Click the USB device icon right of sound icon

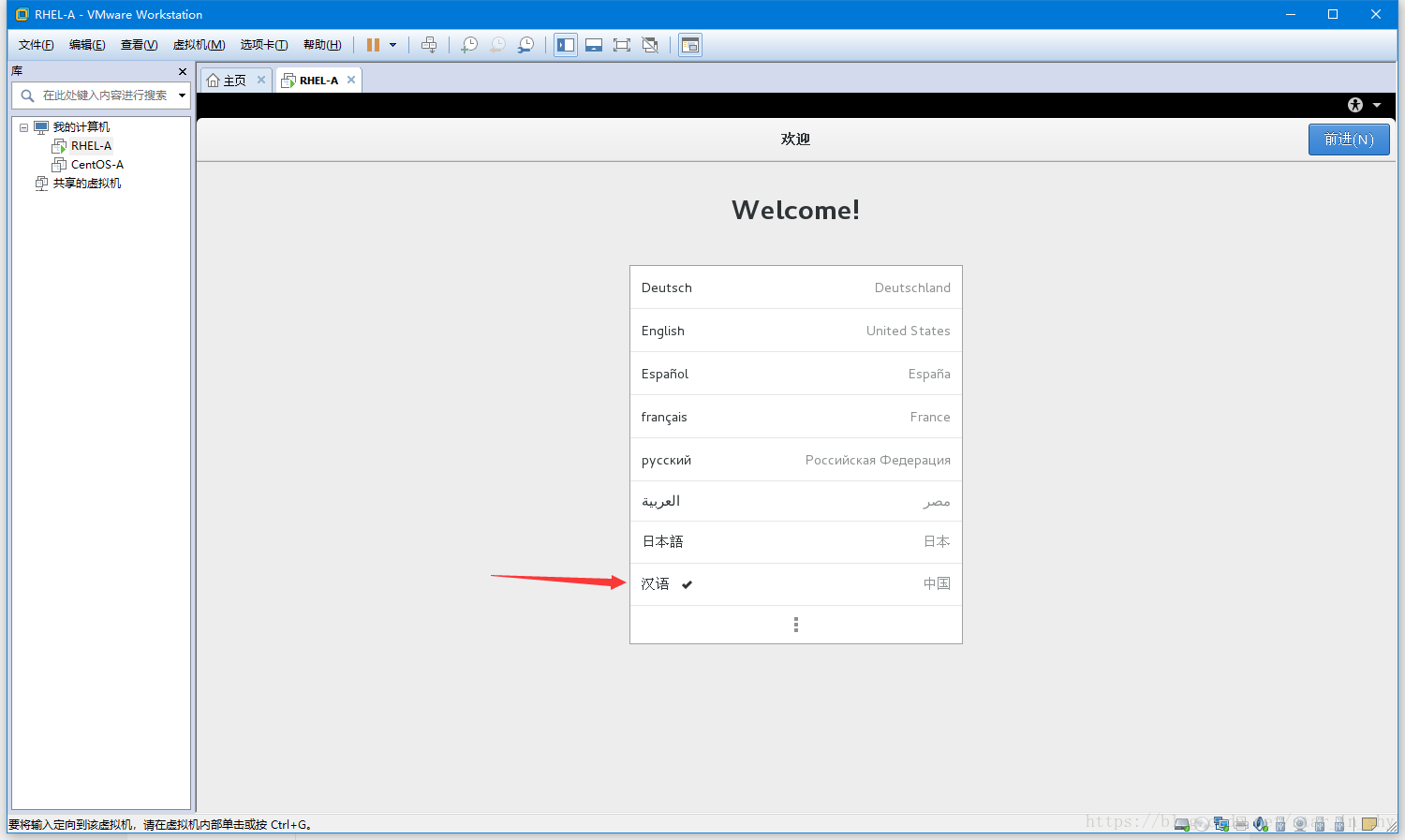(x=1280, y=824)
